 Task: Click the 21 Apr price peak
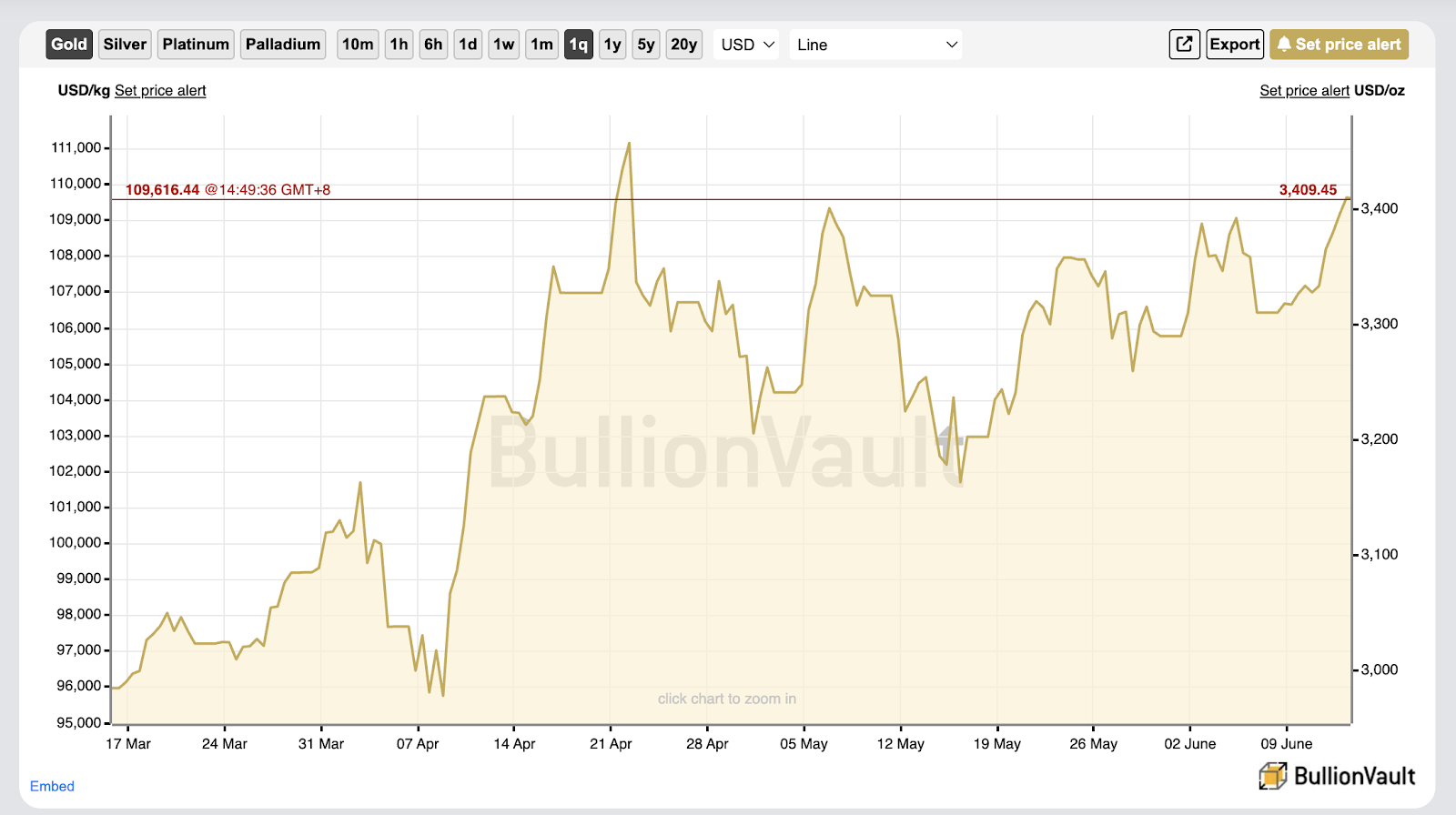click(x=629, y=144)
